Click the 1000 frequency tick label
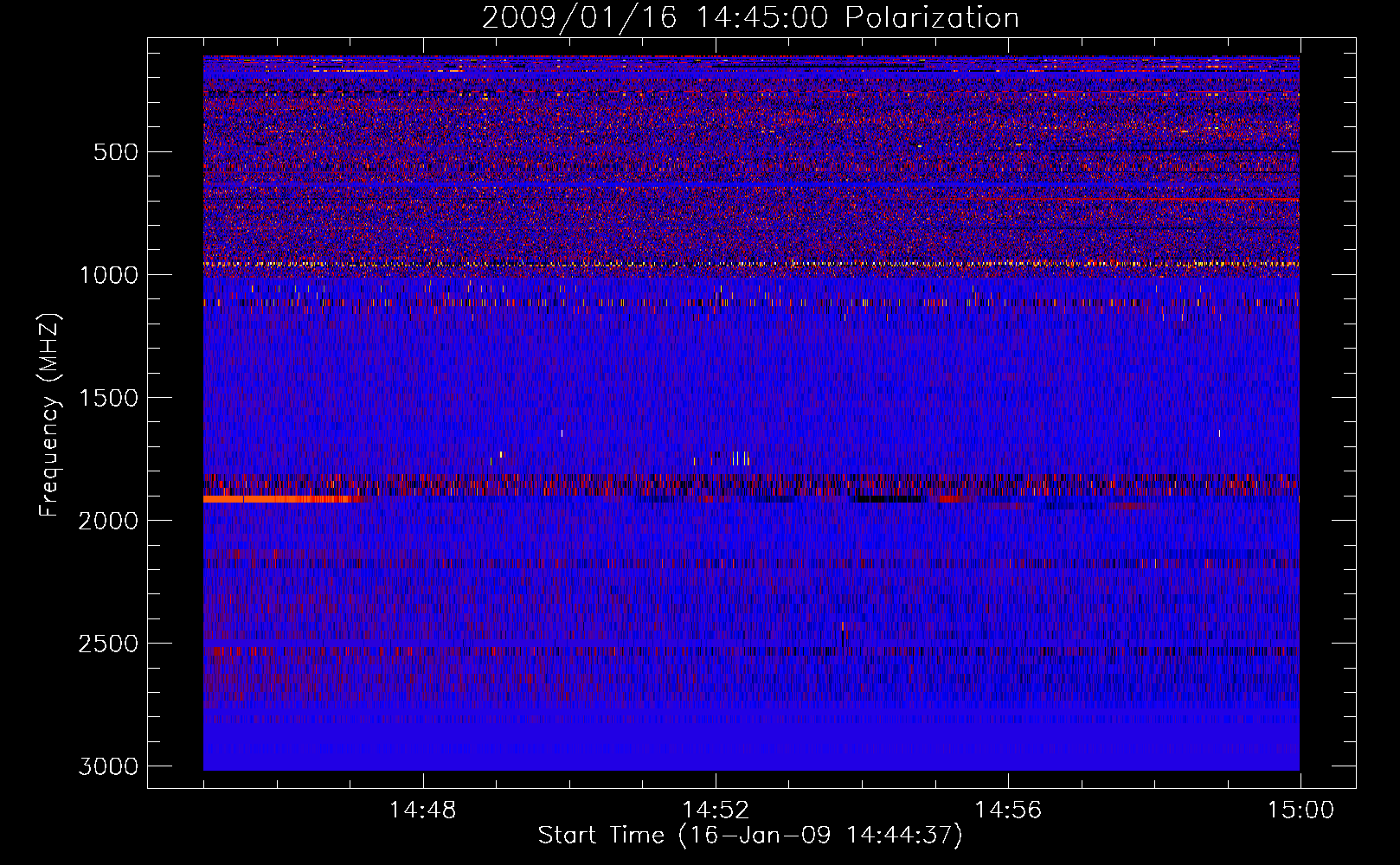 coord(108,275)
